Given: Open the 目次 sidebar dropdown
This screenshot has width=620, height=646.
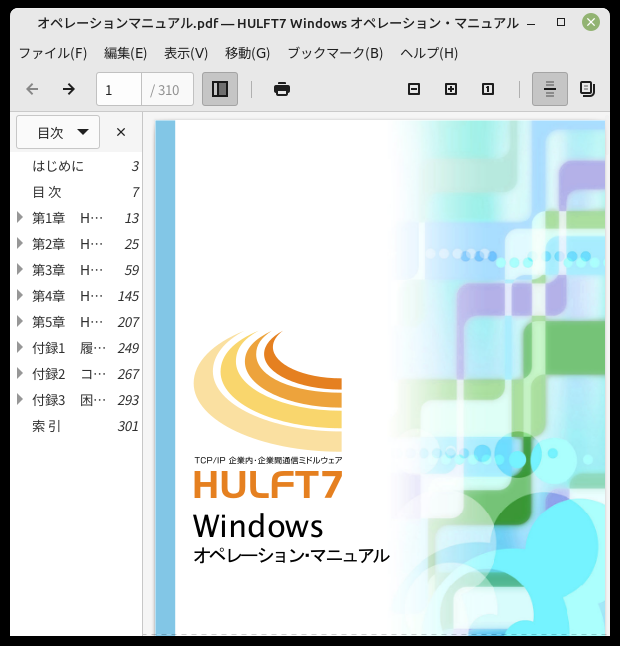Looking at the screenshot, I should click(58, 132).
